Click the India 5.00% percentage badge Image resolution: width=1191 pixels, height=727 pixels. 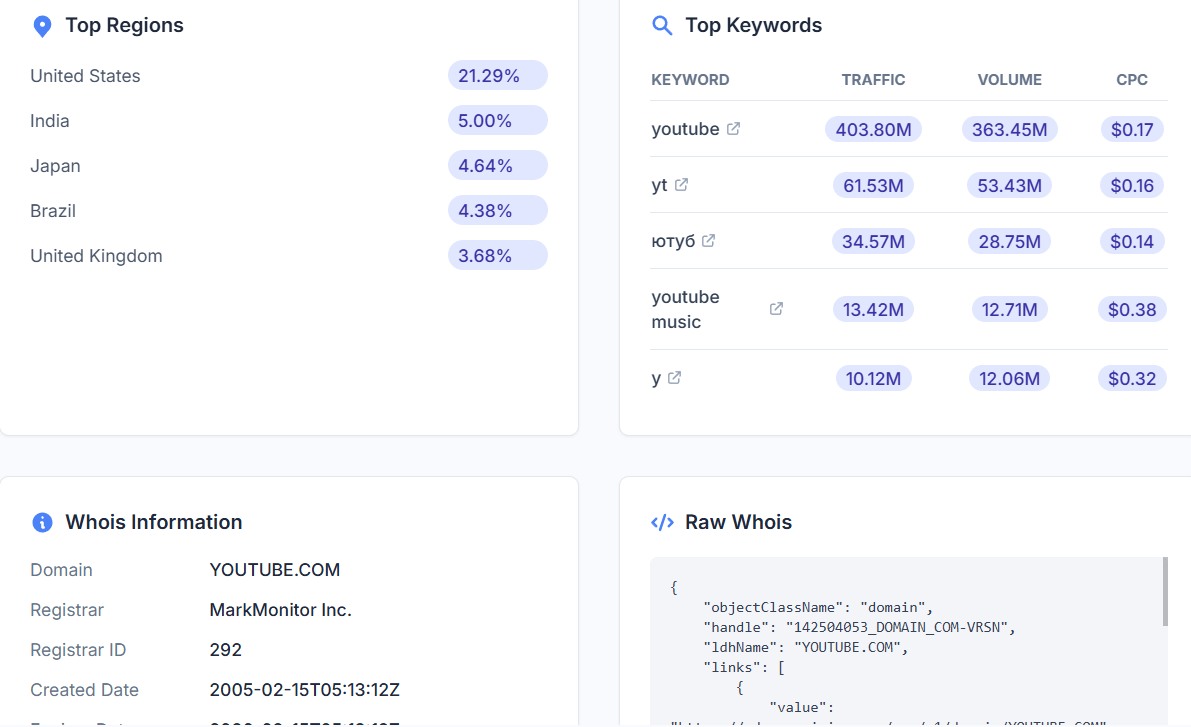(x=497, y=121)
